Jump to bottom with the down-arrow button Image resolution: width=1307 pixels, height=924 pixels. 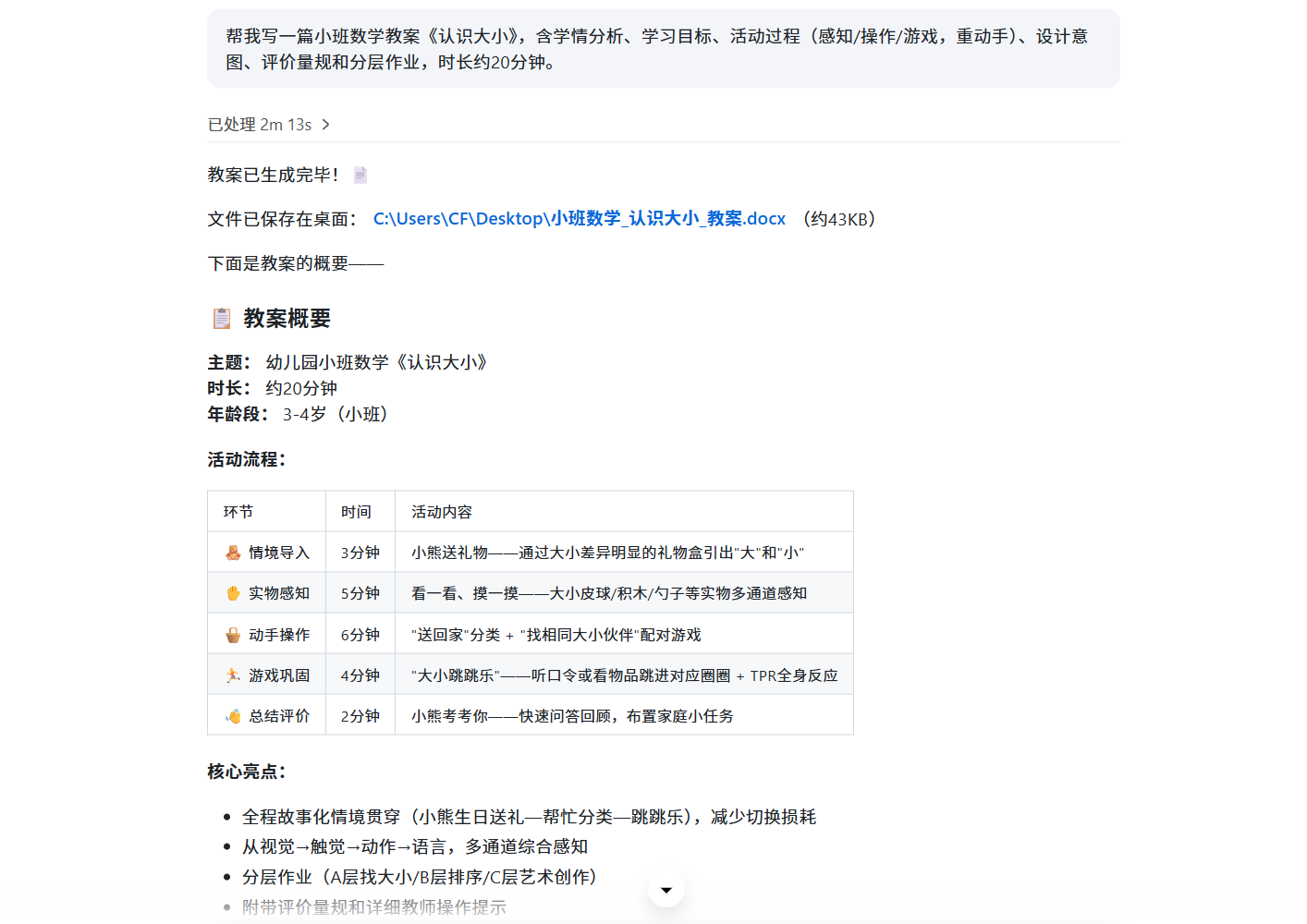click(x=666, y=890)
